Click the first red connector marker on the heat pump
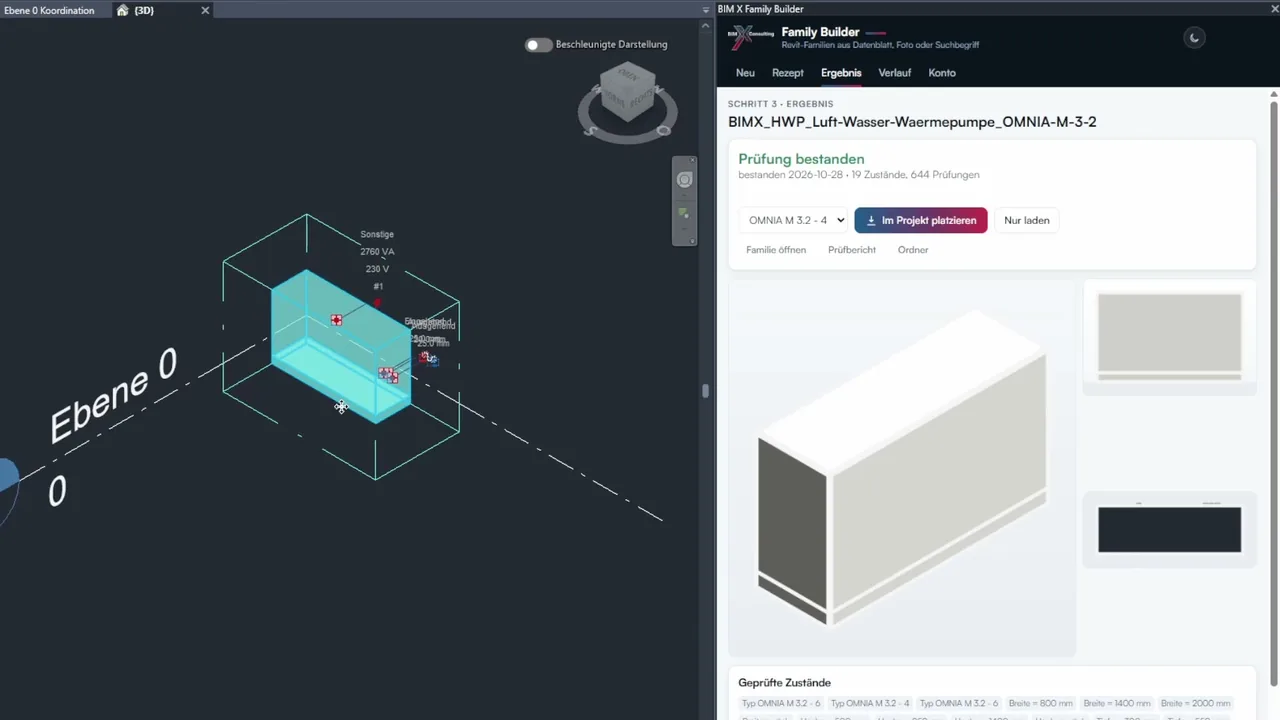 coord(336,320)
